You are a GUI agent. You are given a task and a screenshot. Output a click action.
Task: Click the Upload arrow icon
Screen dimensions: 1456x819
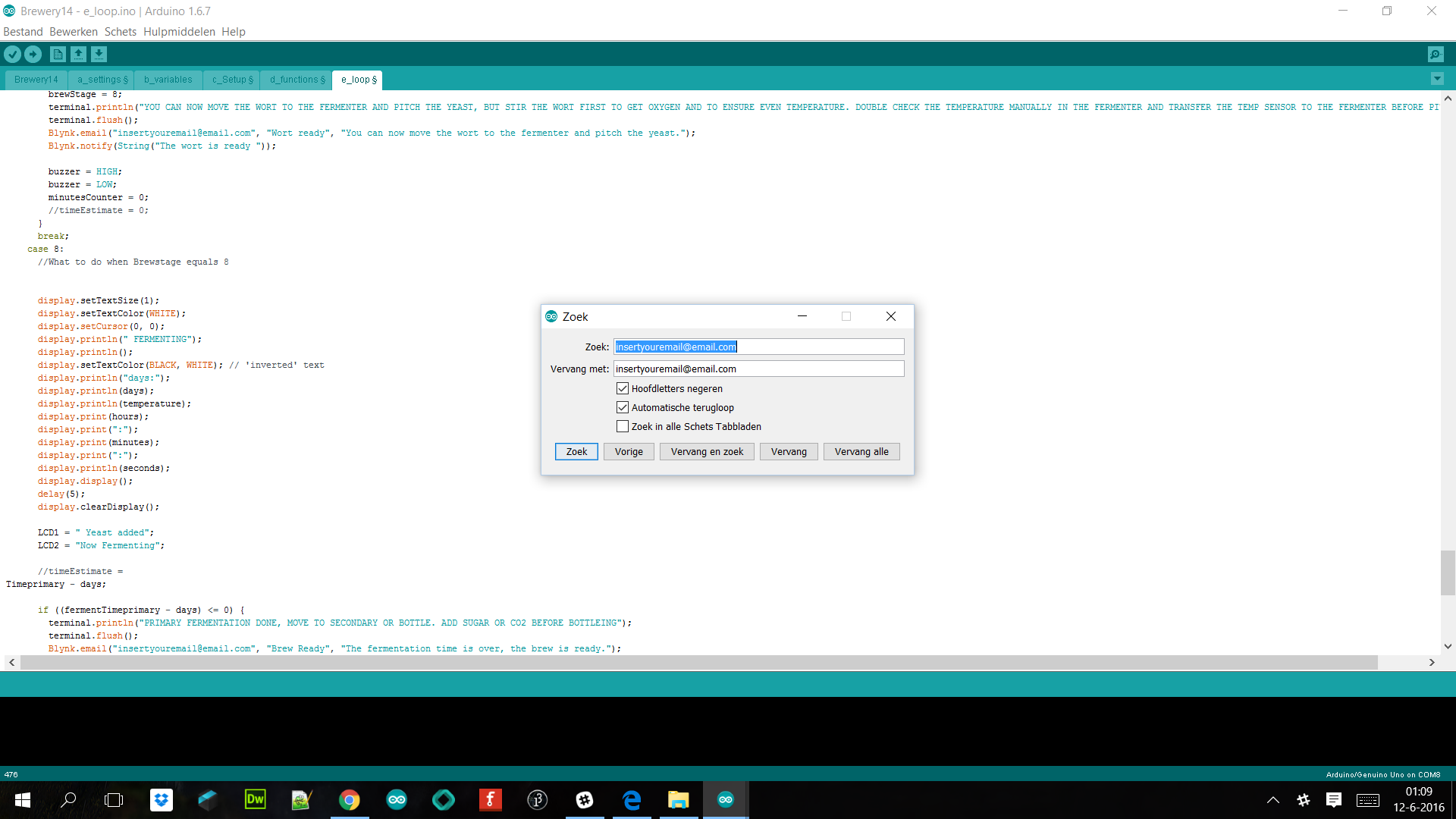[x=33, y=54]
